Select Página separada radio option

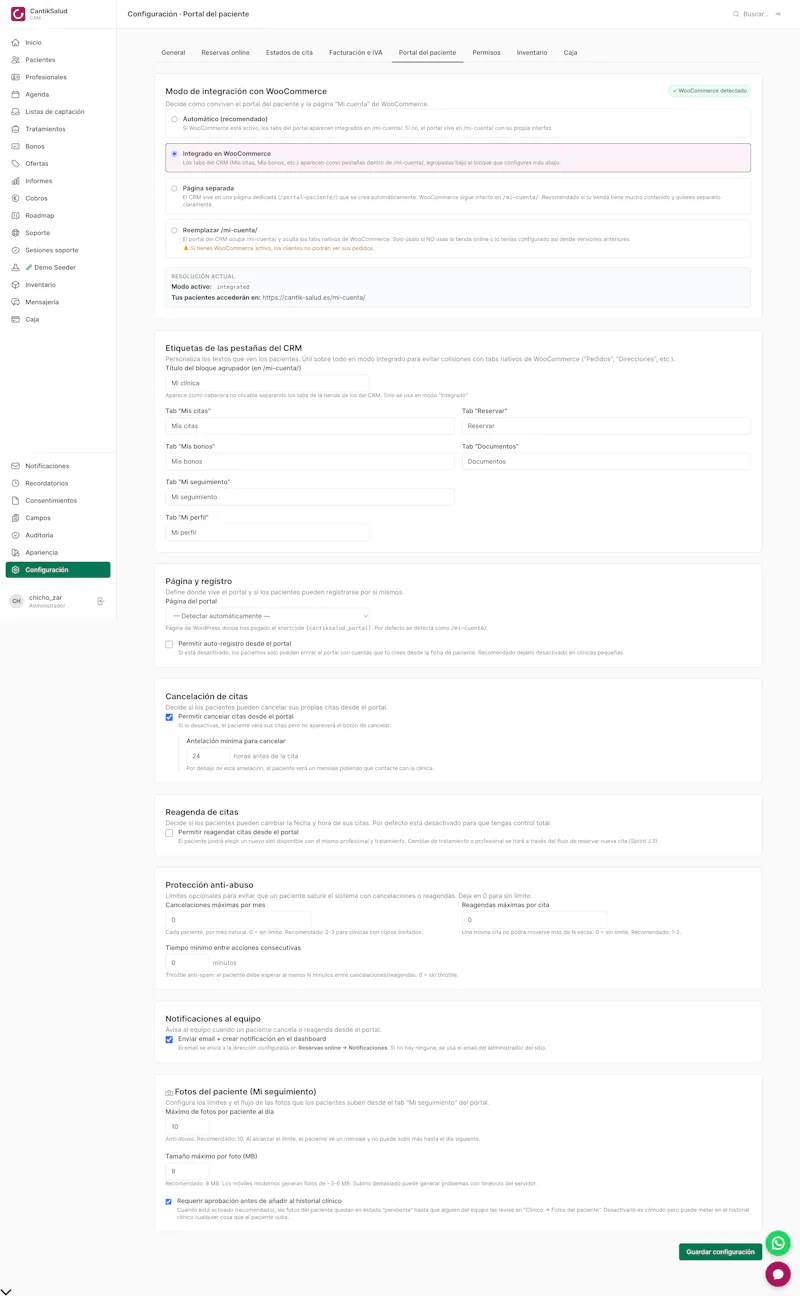(x=174, y=188)
